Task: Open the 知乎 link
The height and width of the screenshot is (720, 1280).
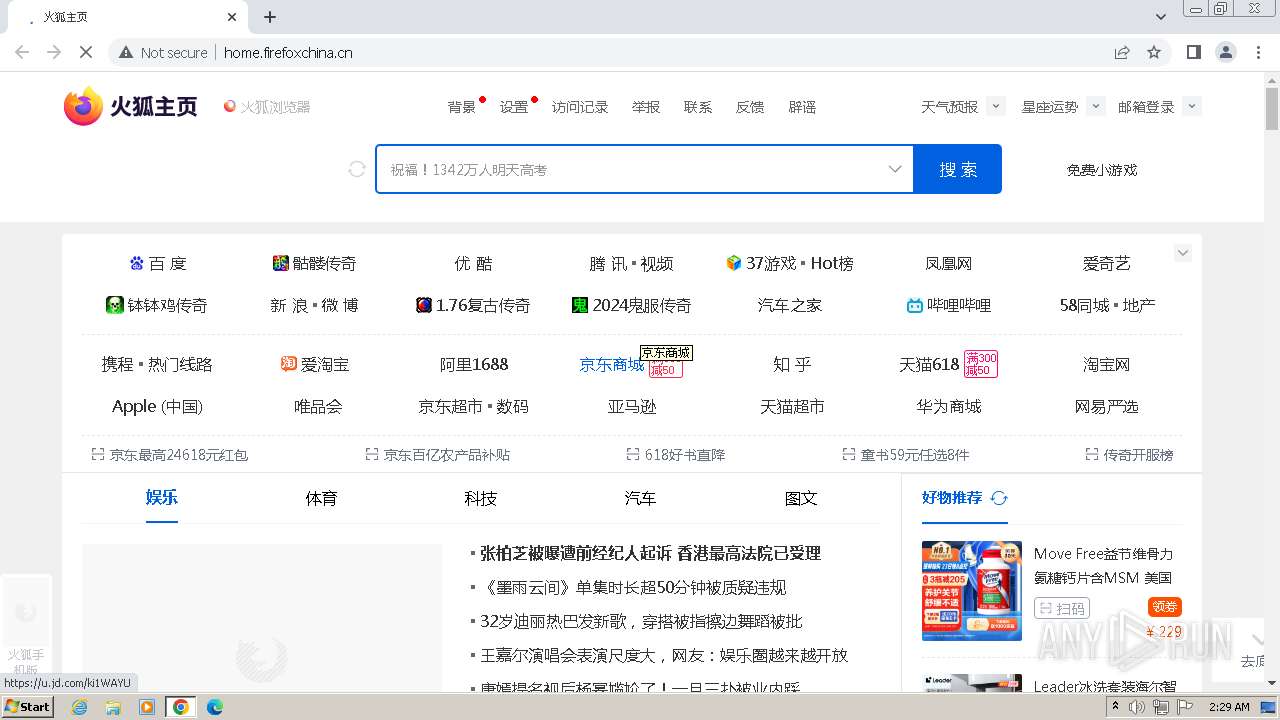Action: click(x=792, y=365)
